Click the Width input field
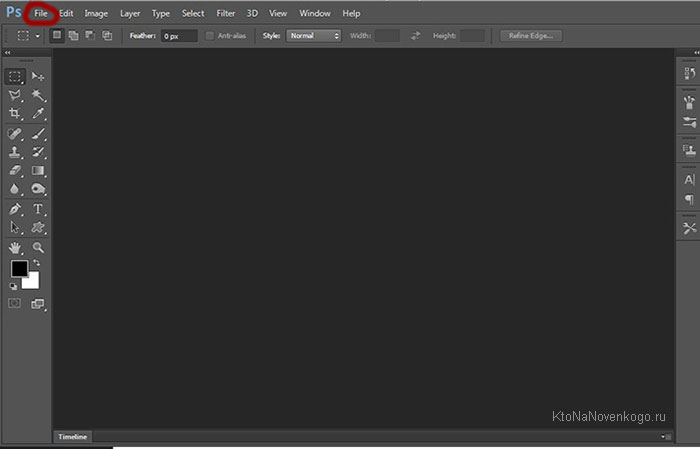This screenshot has width=700, height=449. pos(387,36)
